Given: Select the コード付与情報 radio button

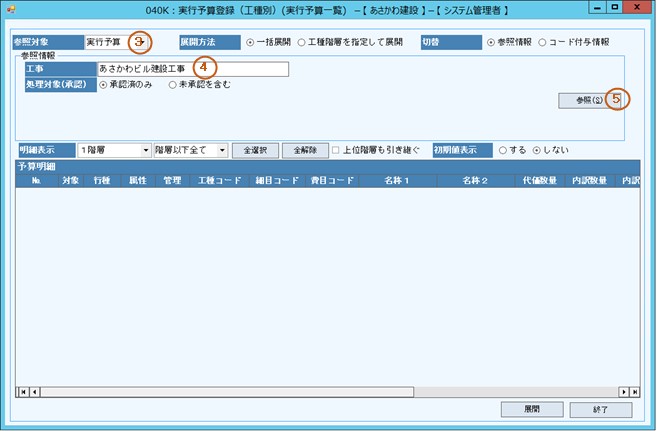Looking at the screenshot, I should [542, 43].
